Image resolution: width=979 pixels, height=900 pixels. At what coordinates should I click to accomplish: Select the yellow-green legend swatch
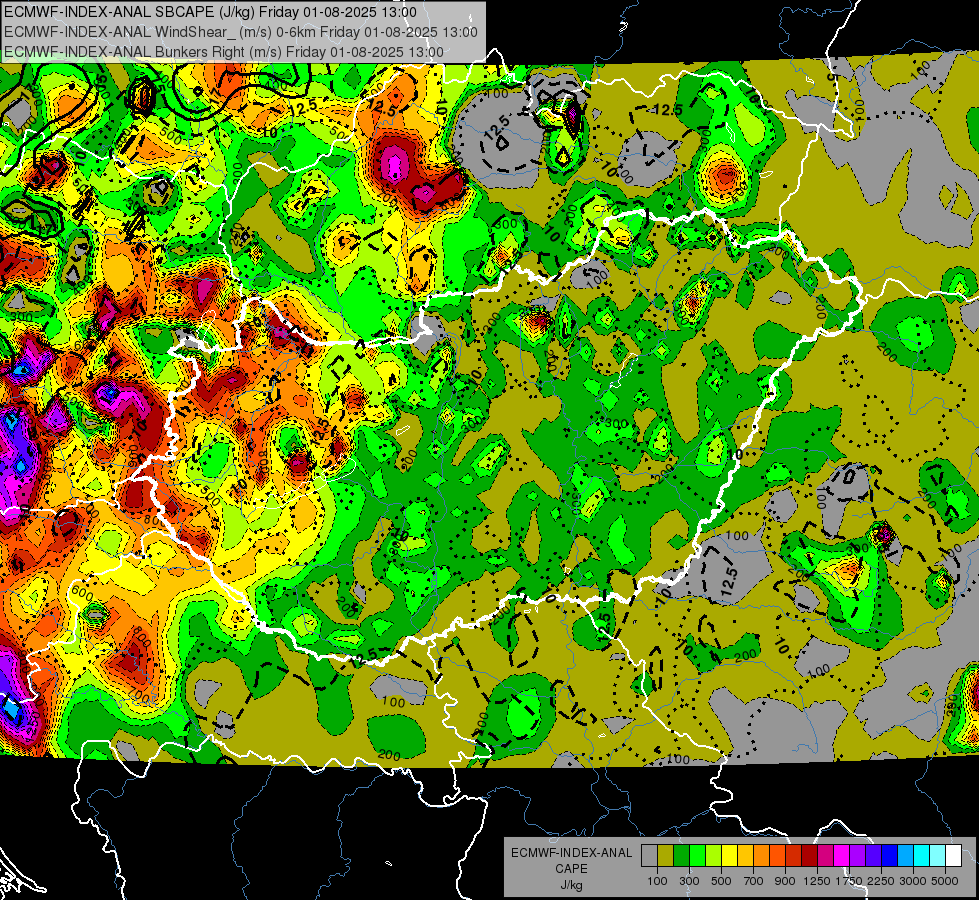tap(714, 856)
